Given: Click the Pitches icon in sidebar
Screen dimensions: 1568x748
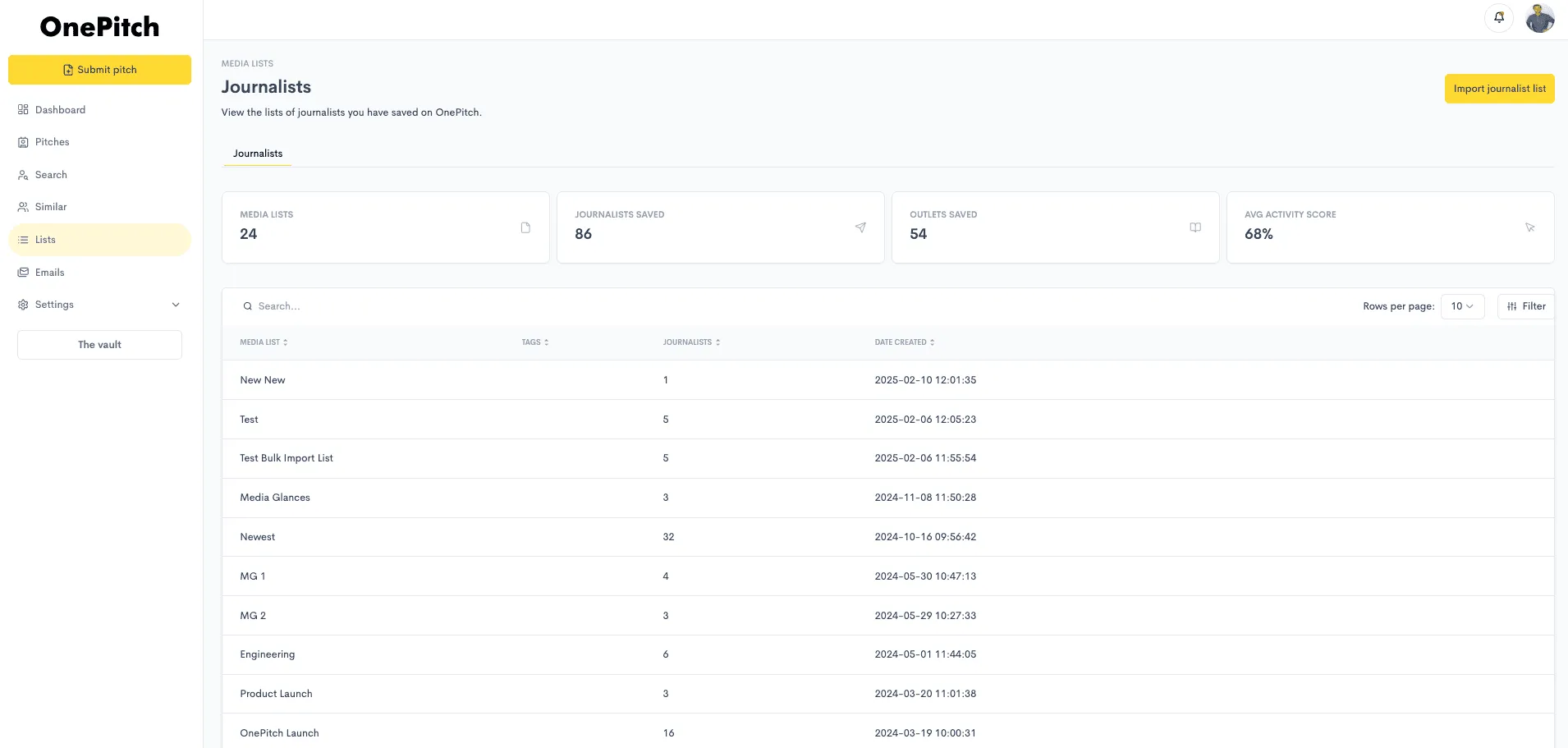Looking at the screenshot, I should [x=23, y=142].
